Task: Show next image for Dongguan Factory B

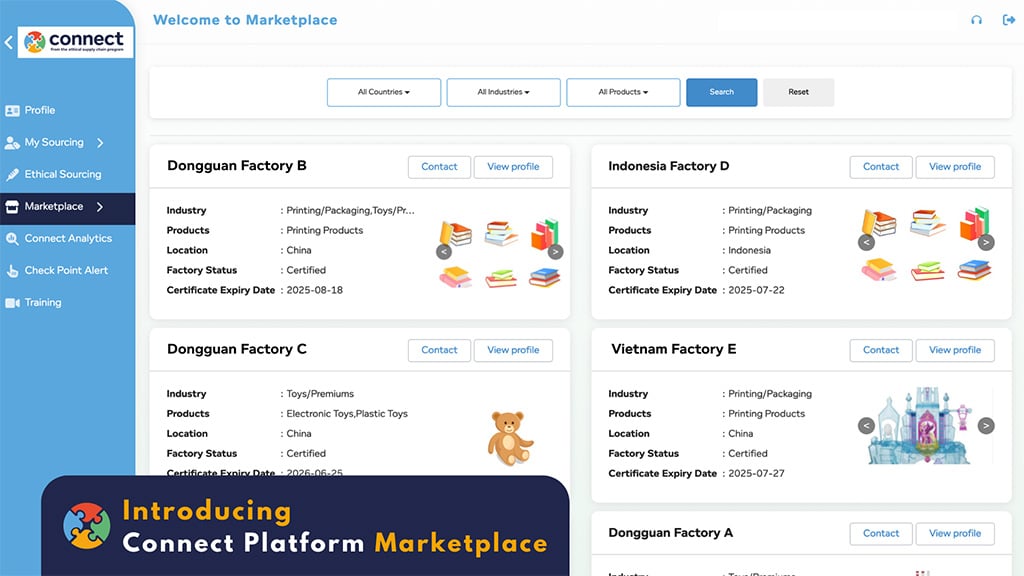Action: tap(555, 251)
